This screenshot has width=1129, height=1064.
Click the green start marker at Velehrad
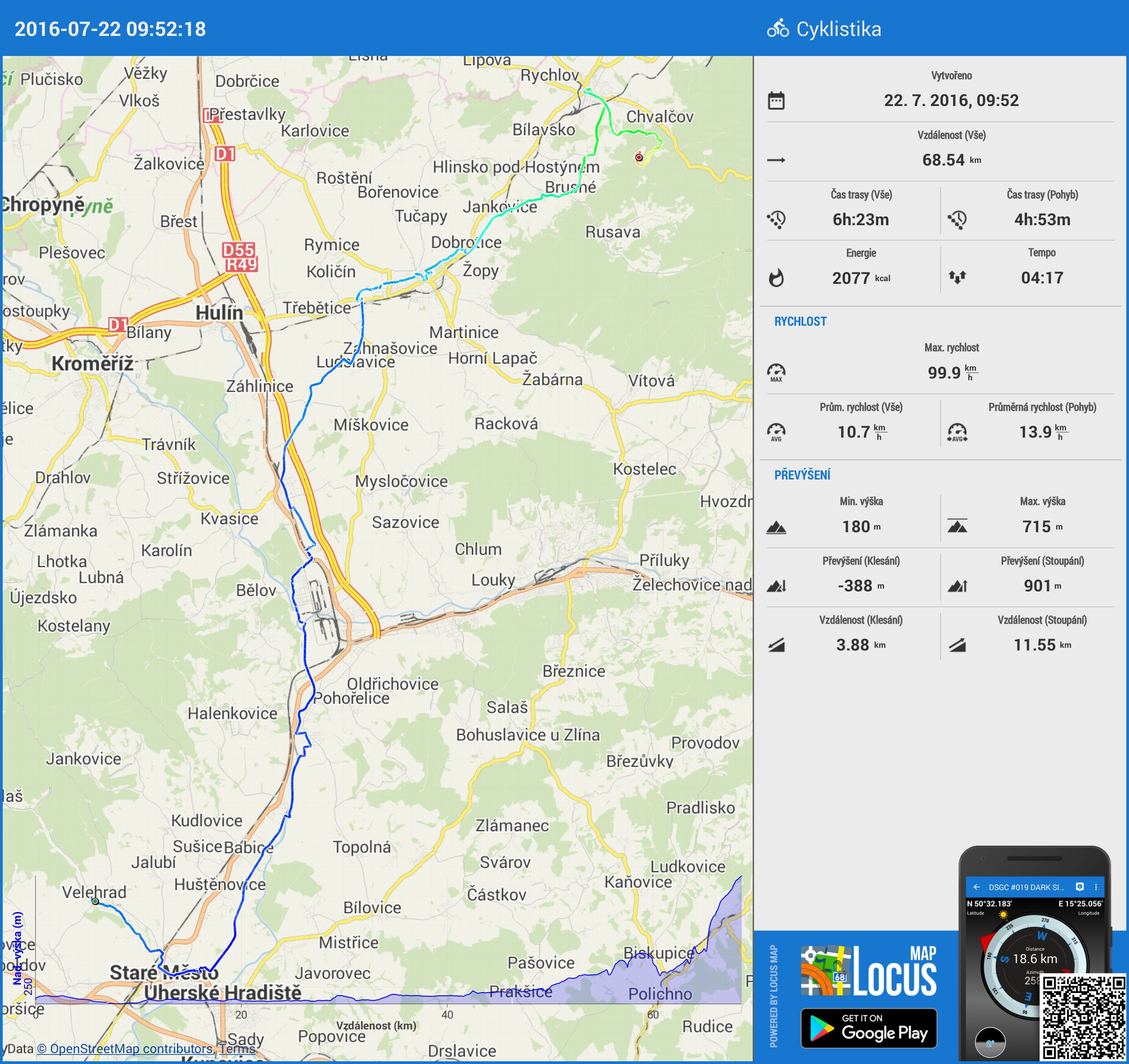95,901
